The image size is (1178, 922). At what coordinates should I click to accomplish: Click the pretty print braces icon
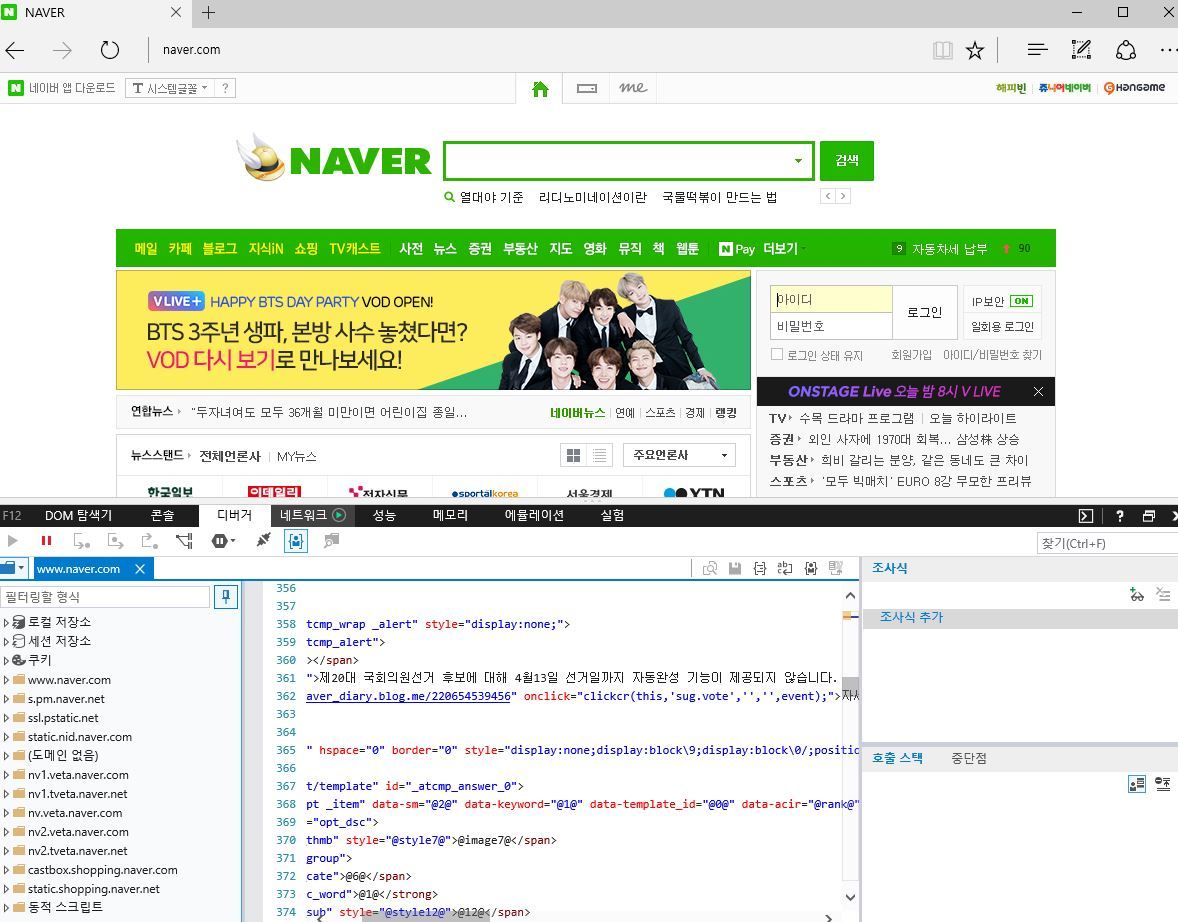coord(760,569)
